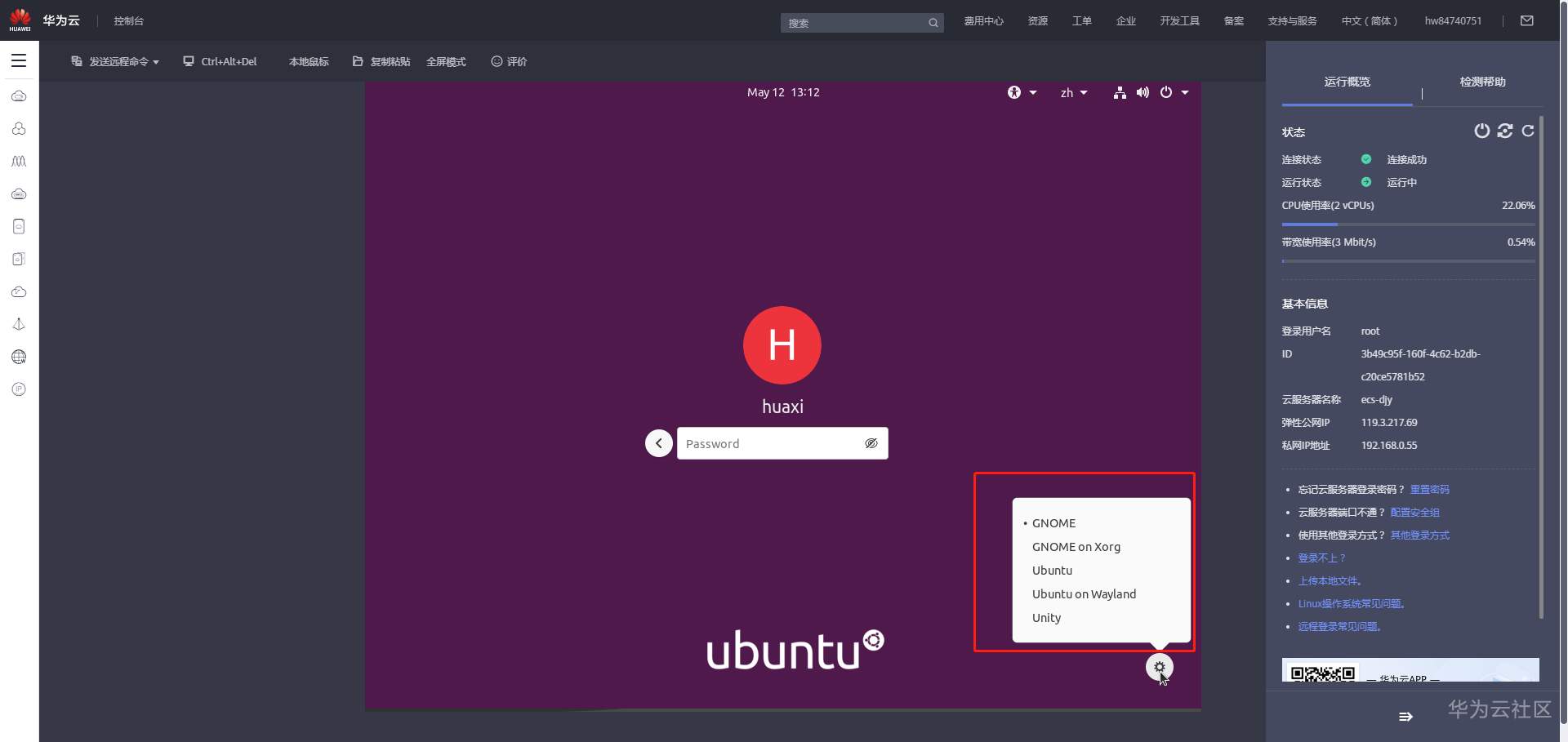Click 本地鼠标 in the toolbar
Screen dimensions: 1568x742
pos(309,62)
